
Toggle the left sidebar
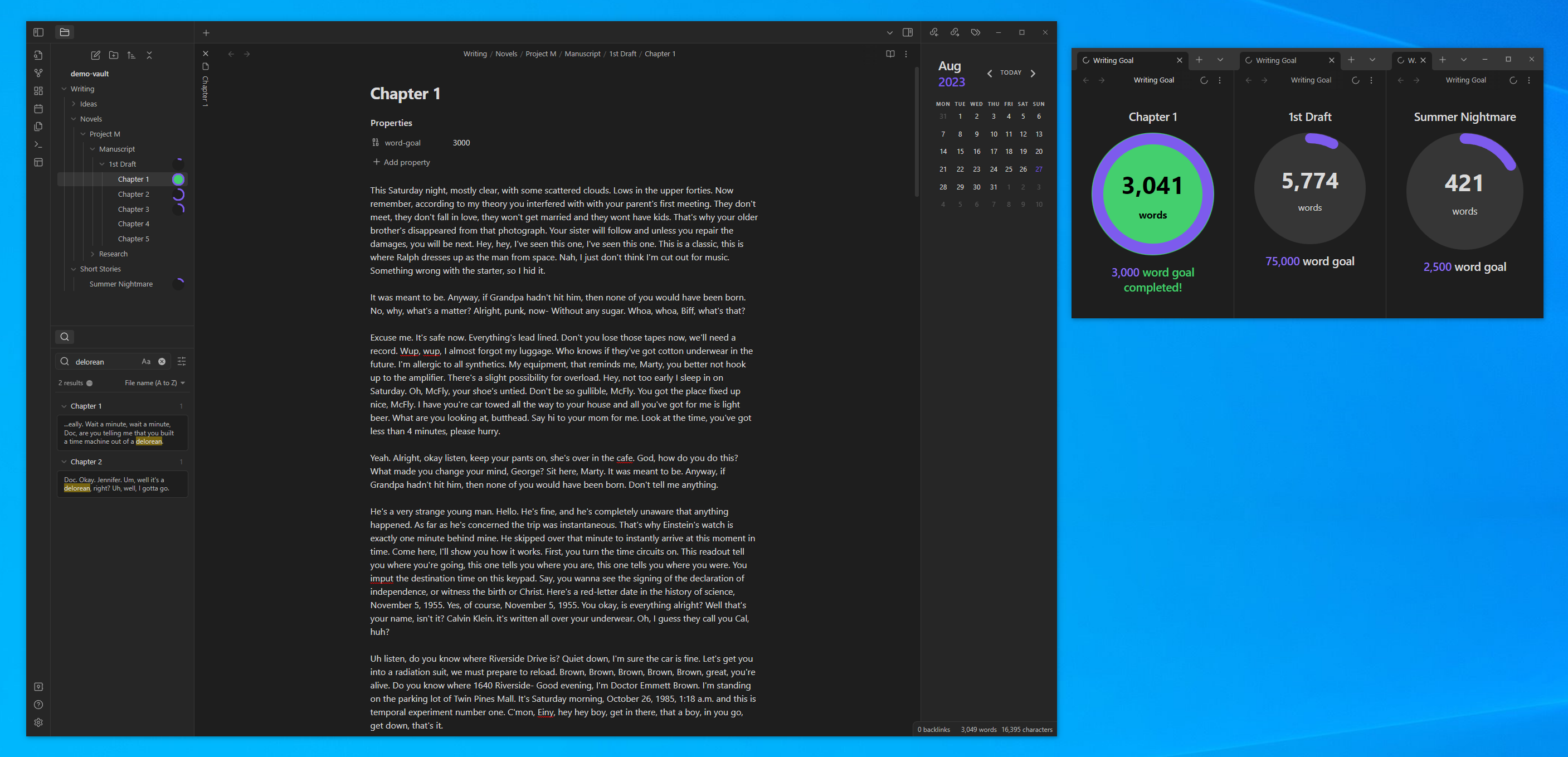pos(38,32)
